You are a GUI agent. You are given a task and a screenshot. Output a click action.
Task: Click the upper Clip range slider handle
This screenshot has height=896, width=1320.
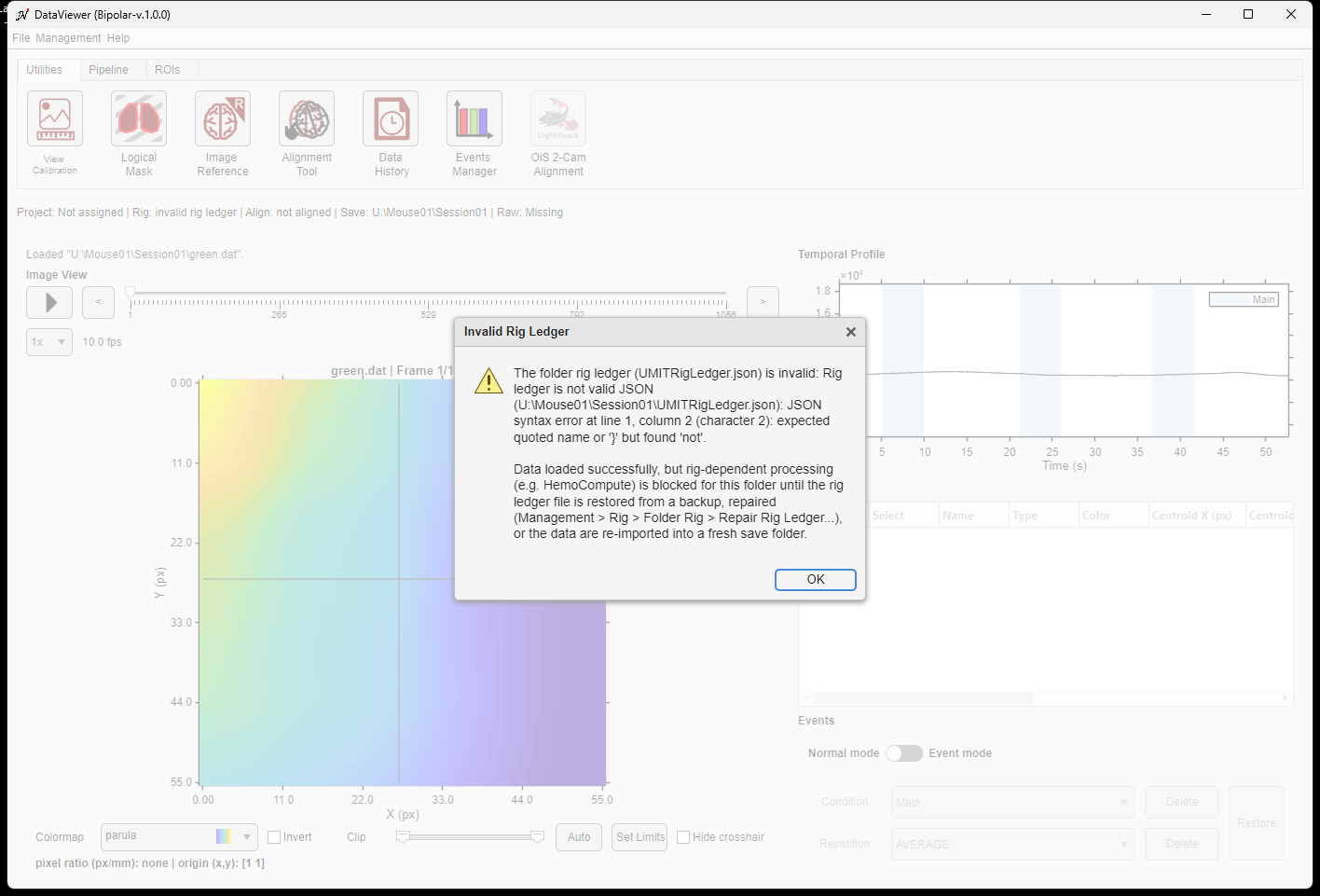tap(537, 837)
